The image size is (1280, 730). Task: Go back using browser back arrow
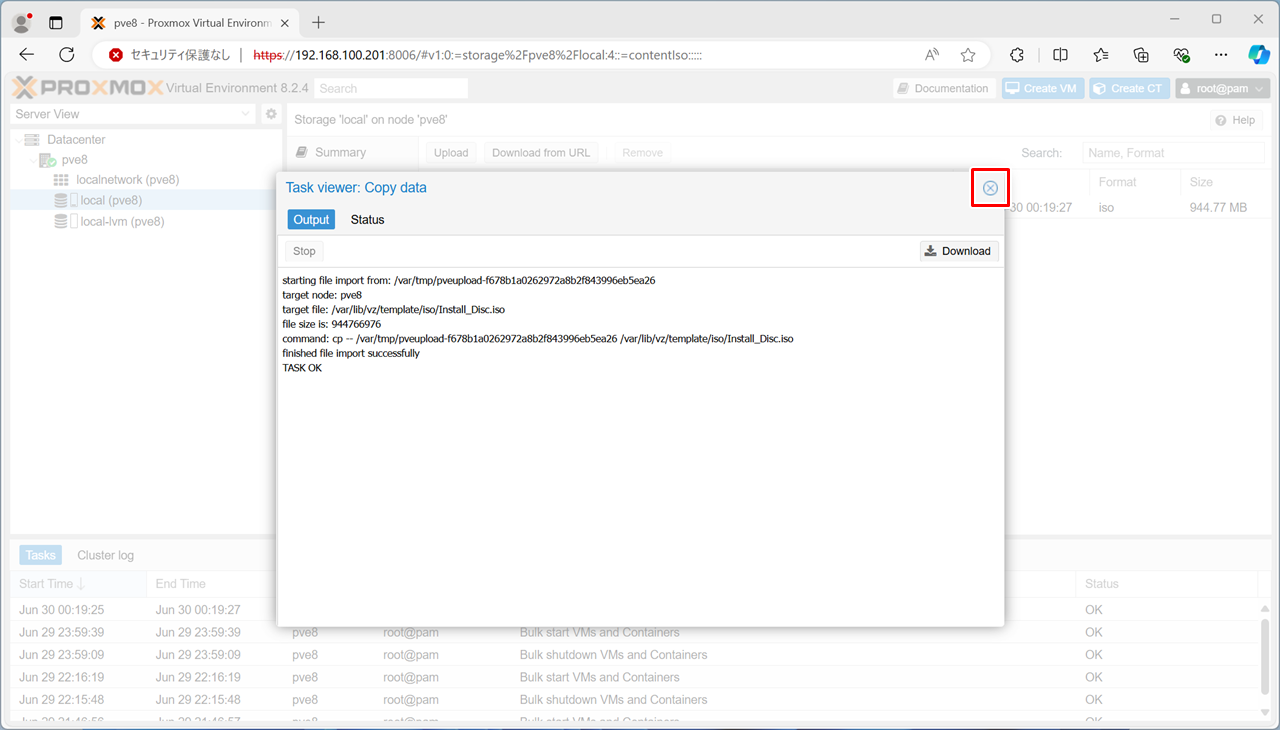pos(27,55)
